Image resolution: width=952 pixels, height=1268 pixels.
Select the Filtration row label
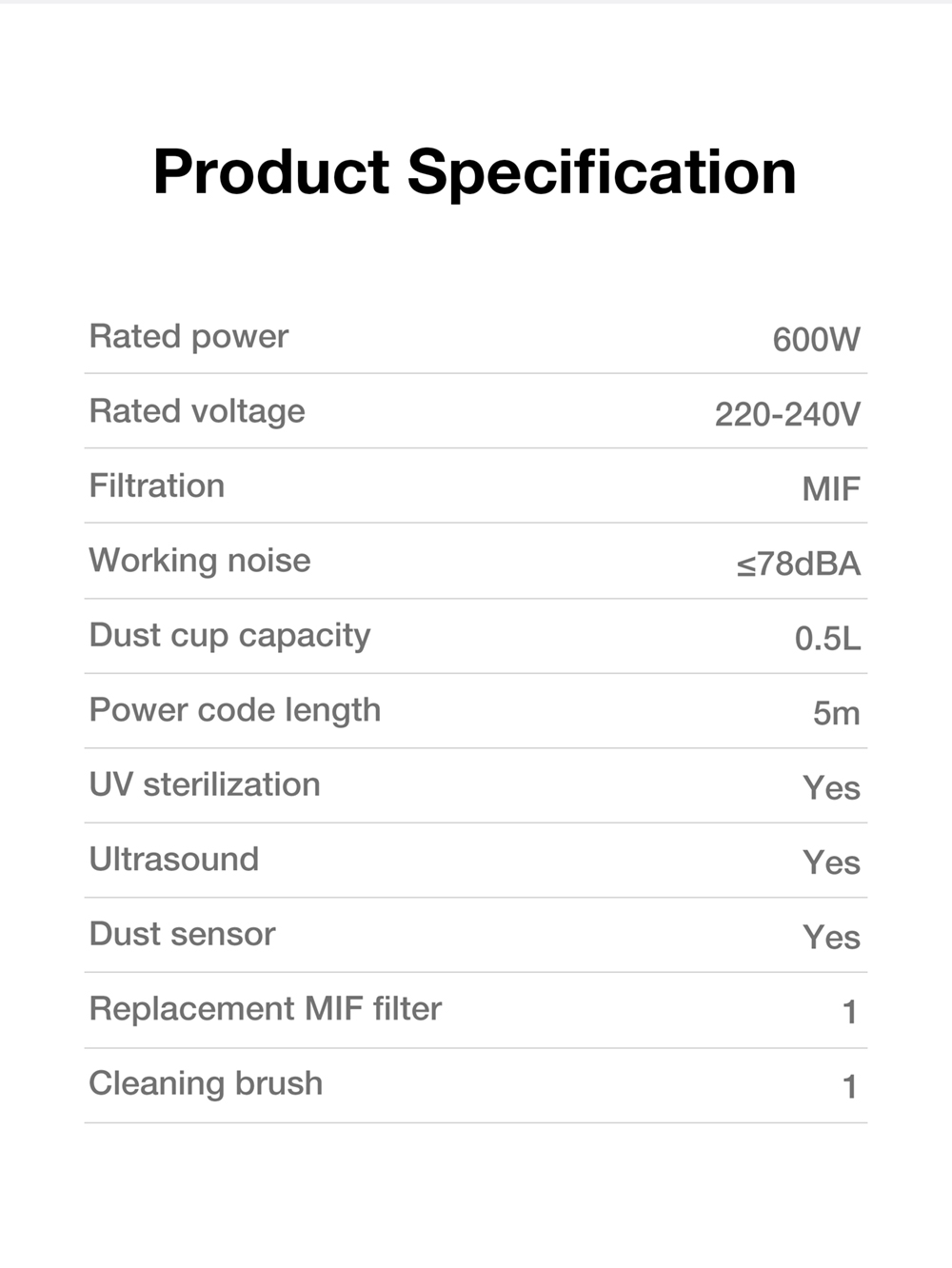(x=157, y=485)
